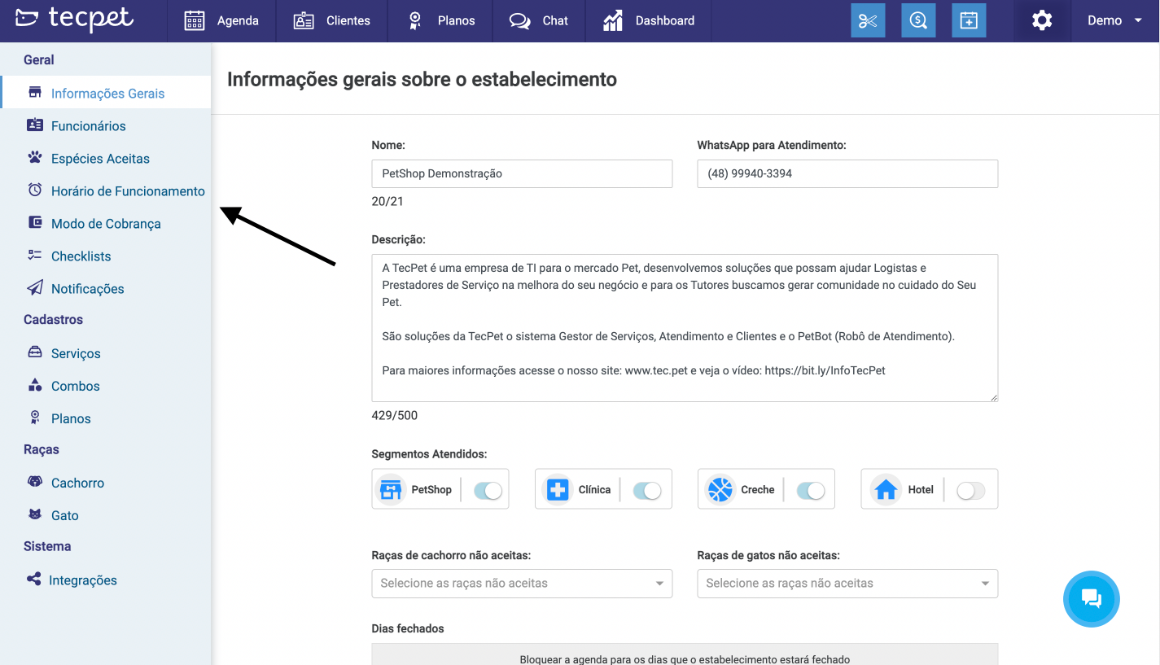1160x665 pixels.
Task: Click the scissors icon in top bar
Action: pyautogui.click(x=867, y=21)
